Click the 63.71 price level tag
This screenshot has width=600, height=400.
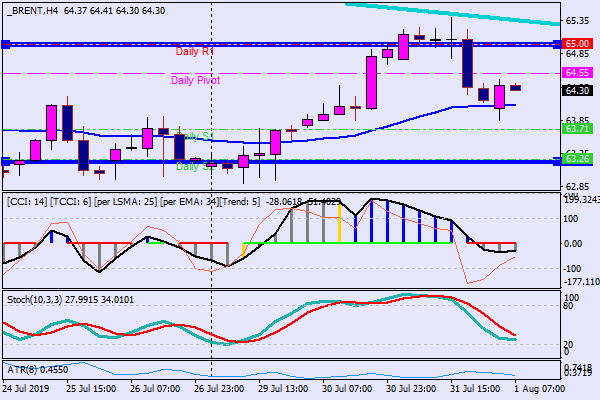577,129
